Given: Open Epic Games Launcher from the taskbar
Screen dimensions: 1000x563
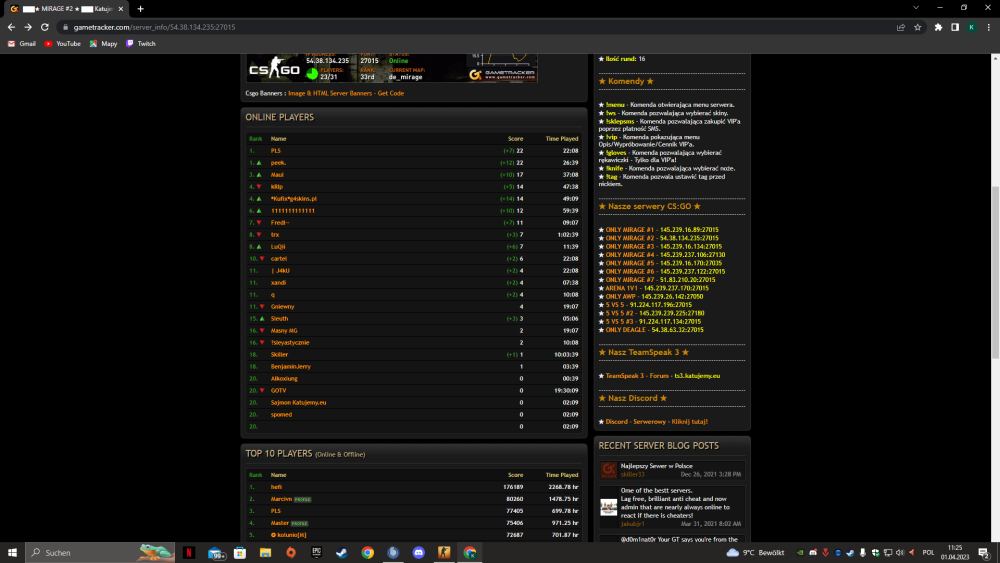Looking at the screenshot, I should [316, 553].
